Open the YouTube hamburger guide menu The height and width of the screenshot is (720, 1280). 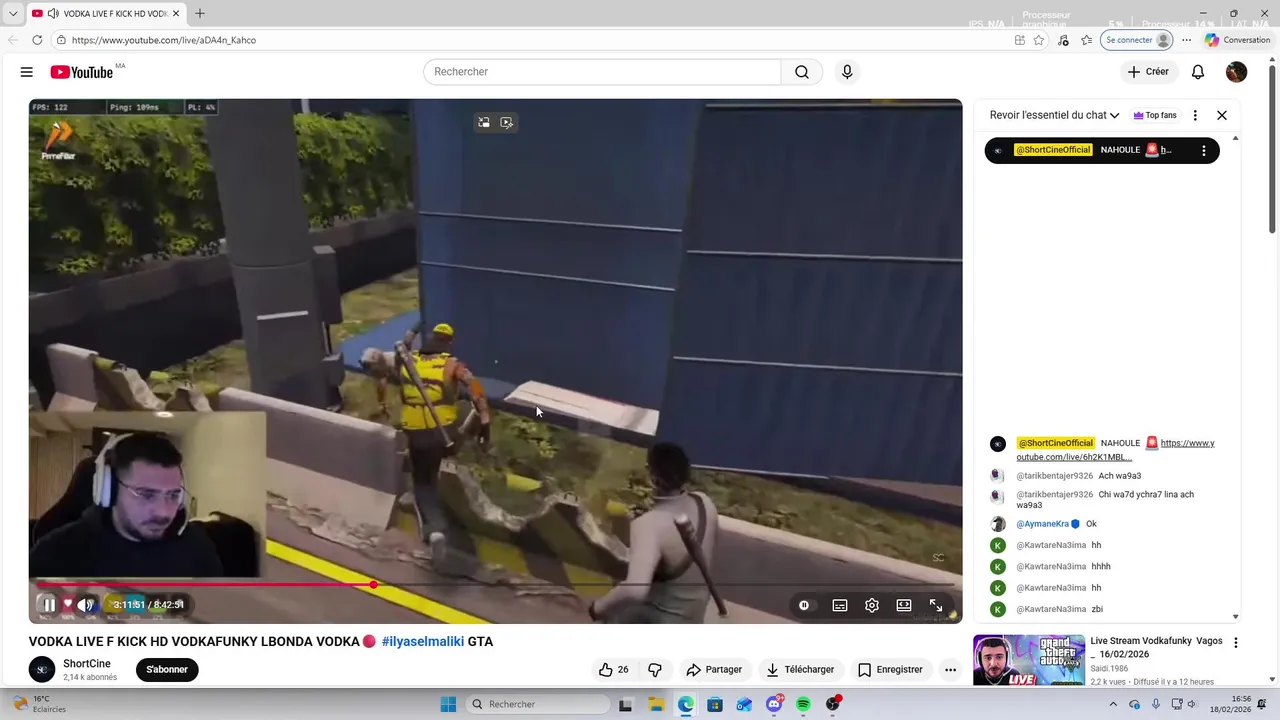click(27, 72)
